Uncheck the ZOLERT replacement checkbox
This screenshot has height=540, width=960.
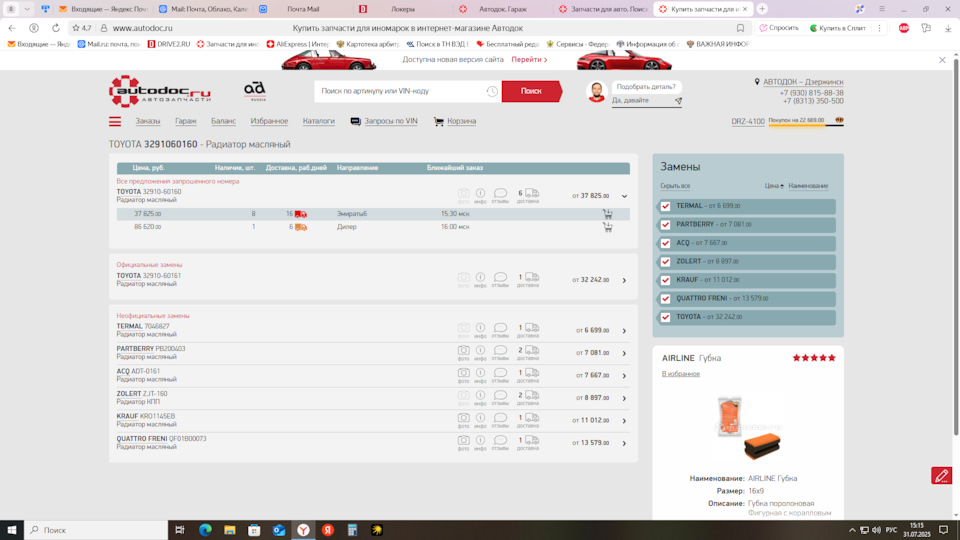point(666,261)
